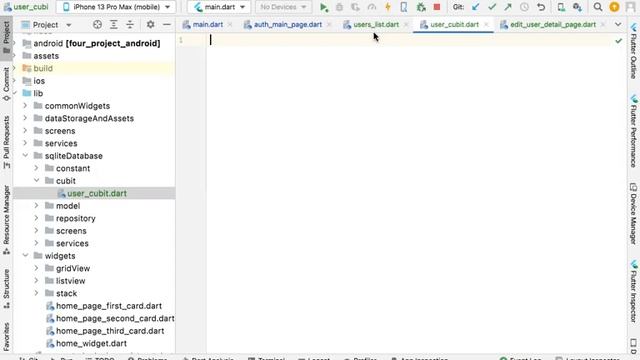This screenshot has height=360, width=640.
Task: Open the Device Manager side panel
Action: [x=633, y=213]
